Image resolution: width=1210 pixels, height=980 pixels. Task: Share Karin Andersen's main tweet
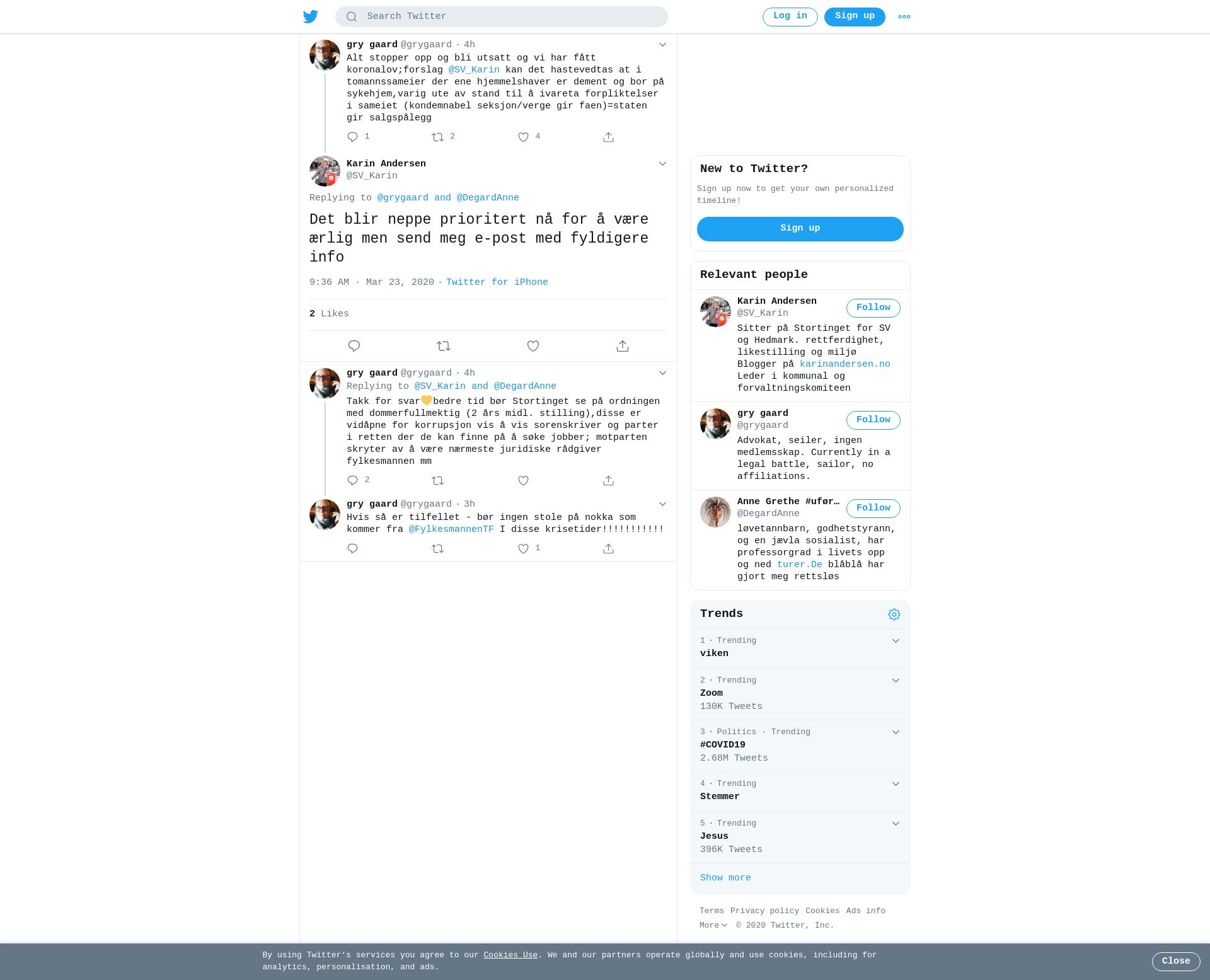[623, 346]
